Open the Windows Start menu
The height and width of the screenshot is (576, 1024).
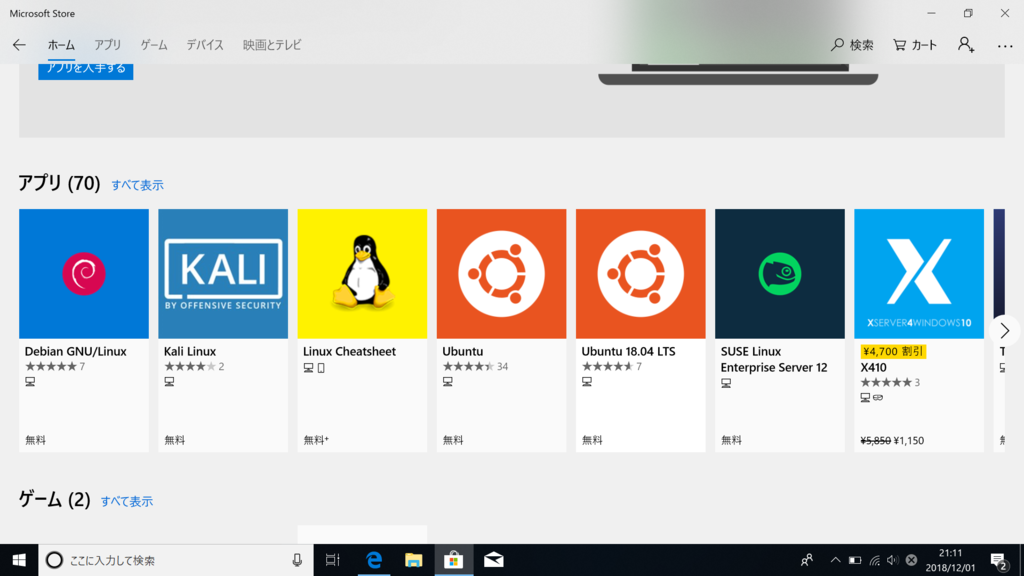pyautogui.click(x=19, y=560)
